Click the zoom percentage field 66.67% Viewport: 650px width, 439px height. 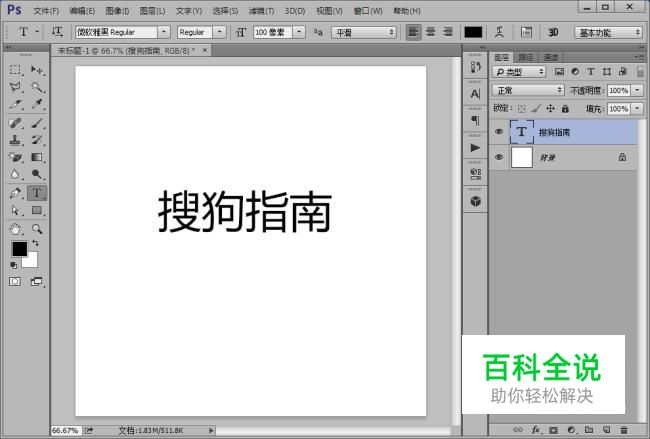click(x=65, y=431)
